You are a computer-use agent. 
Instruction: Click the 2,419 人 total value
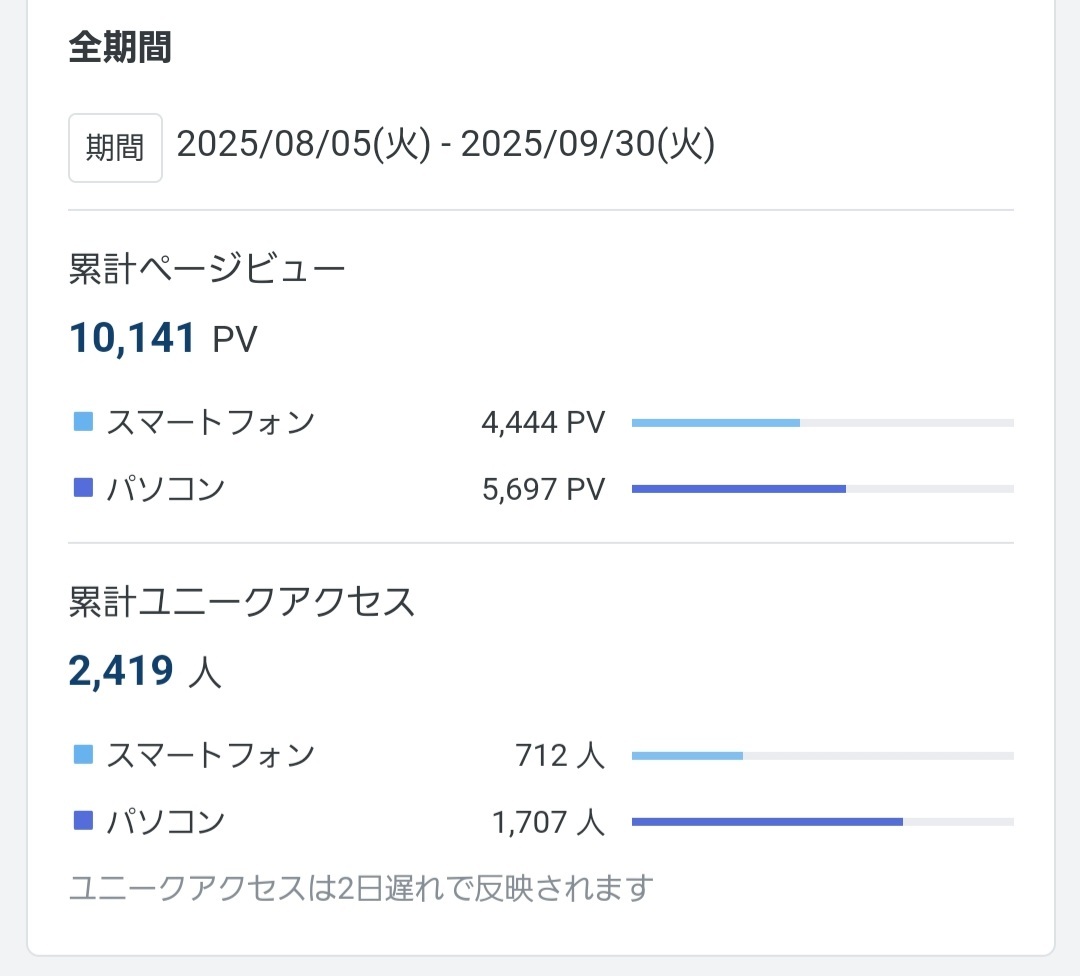(145, 671)
